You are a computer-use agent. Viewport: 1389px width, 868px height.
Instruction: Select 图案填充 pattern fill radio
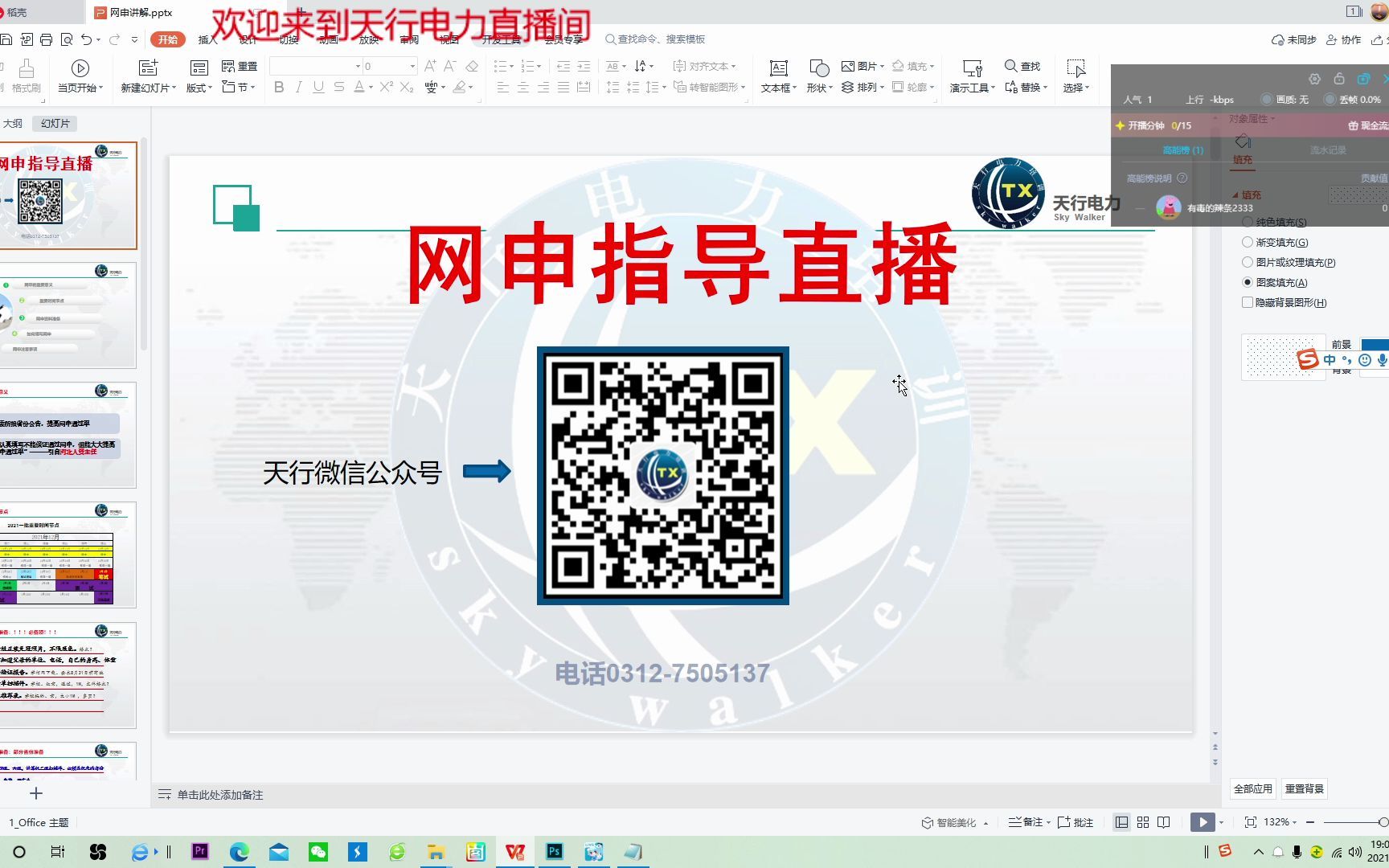1248,282
